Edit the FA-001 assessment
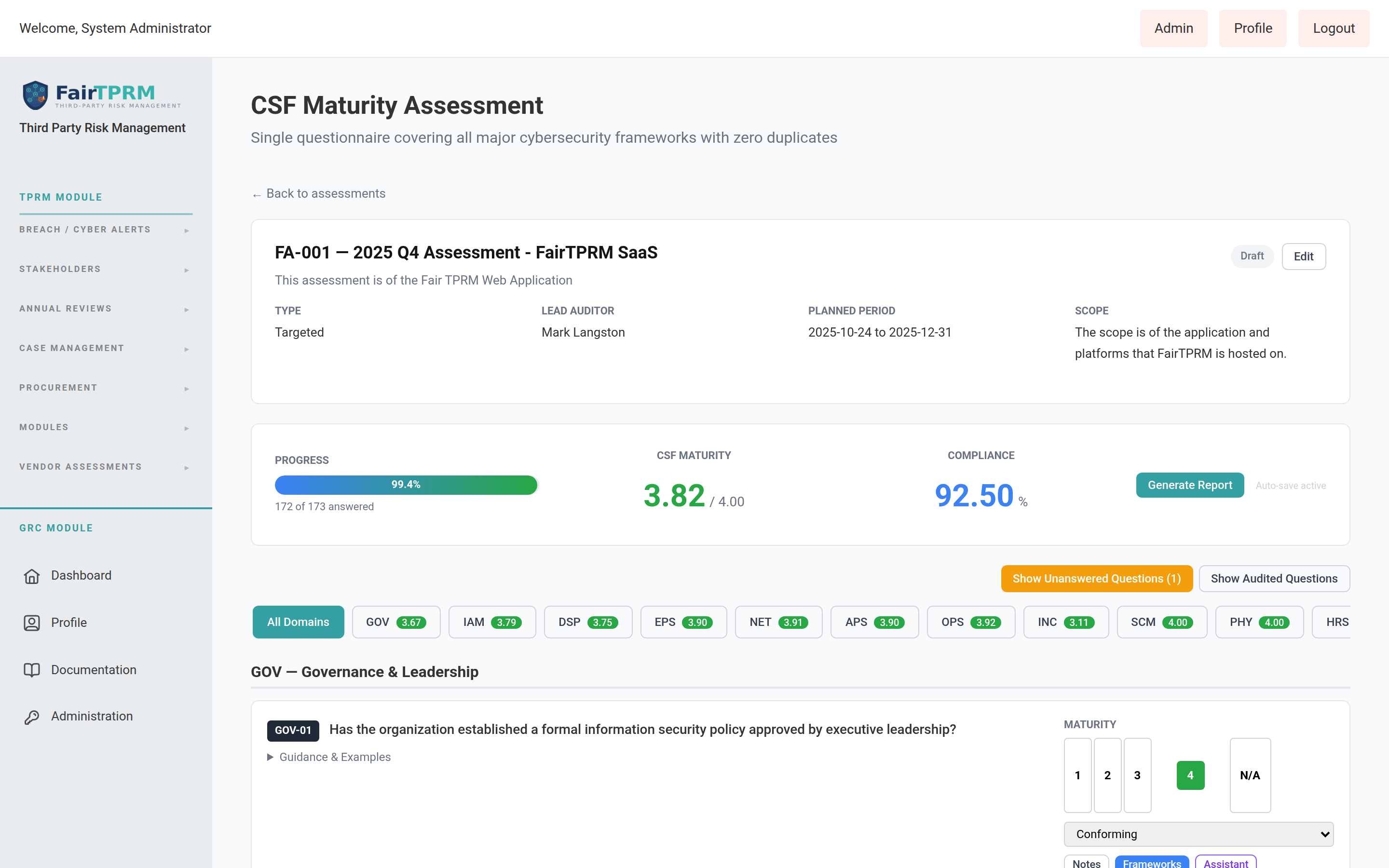The height and width of the screenshot is (868, 1389). [1304, 257]
